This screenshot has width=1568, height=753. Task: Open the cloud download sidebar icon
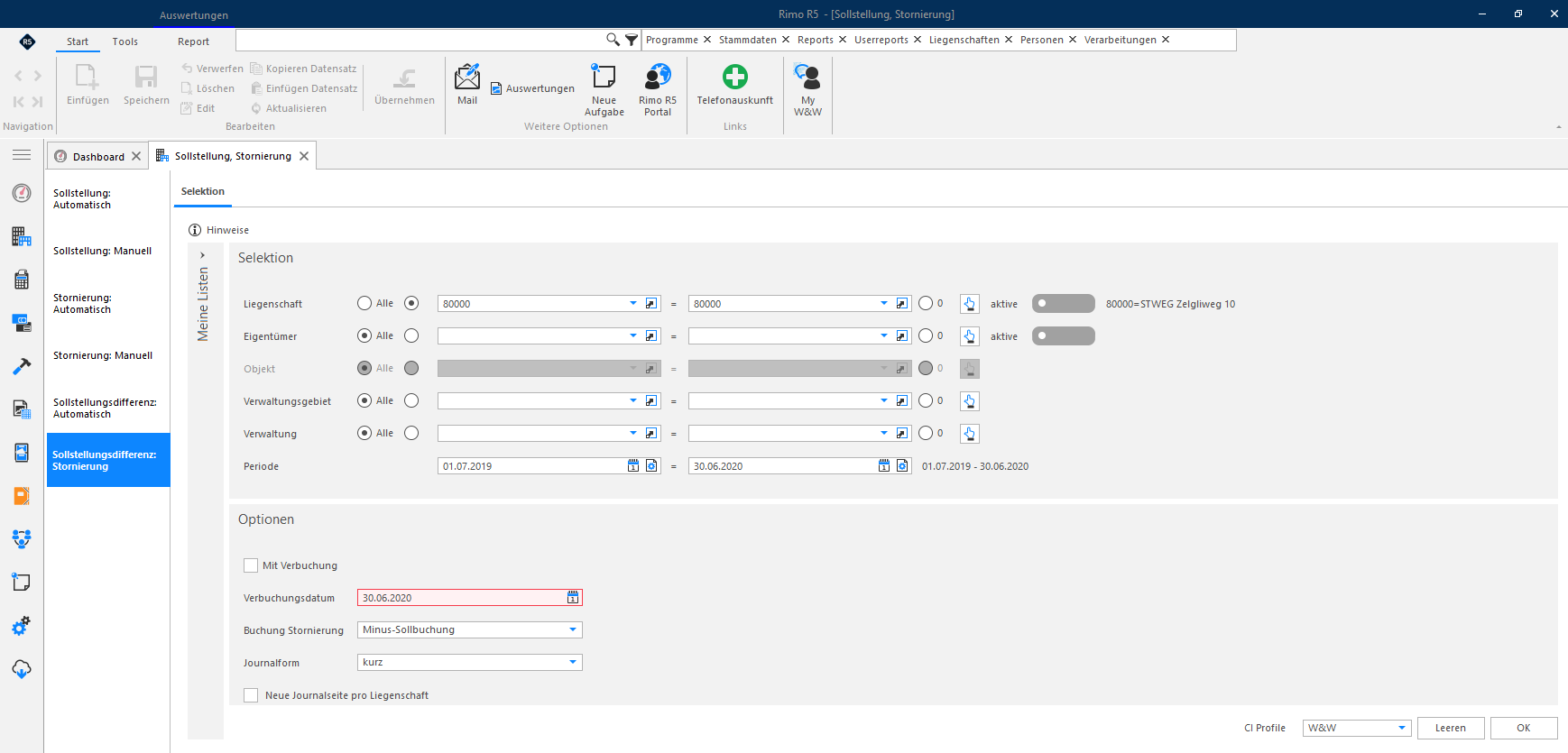(22, 669)
